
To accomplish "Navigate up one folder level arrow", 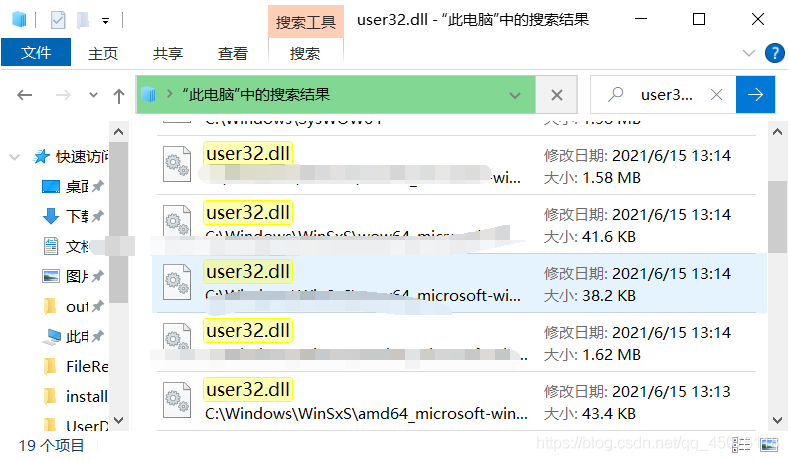I will click(x=119, y=95).
